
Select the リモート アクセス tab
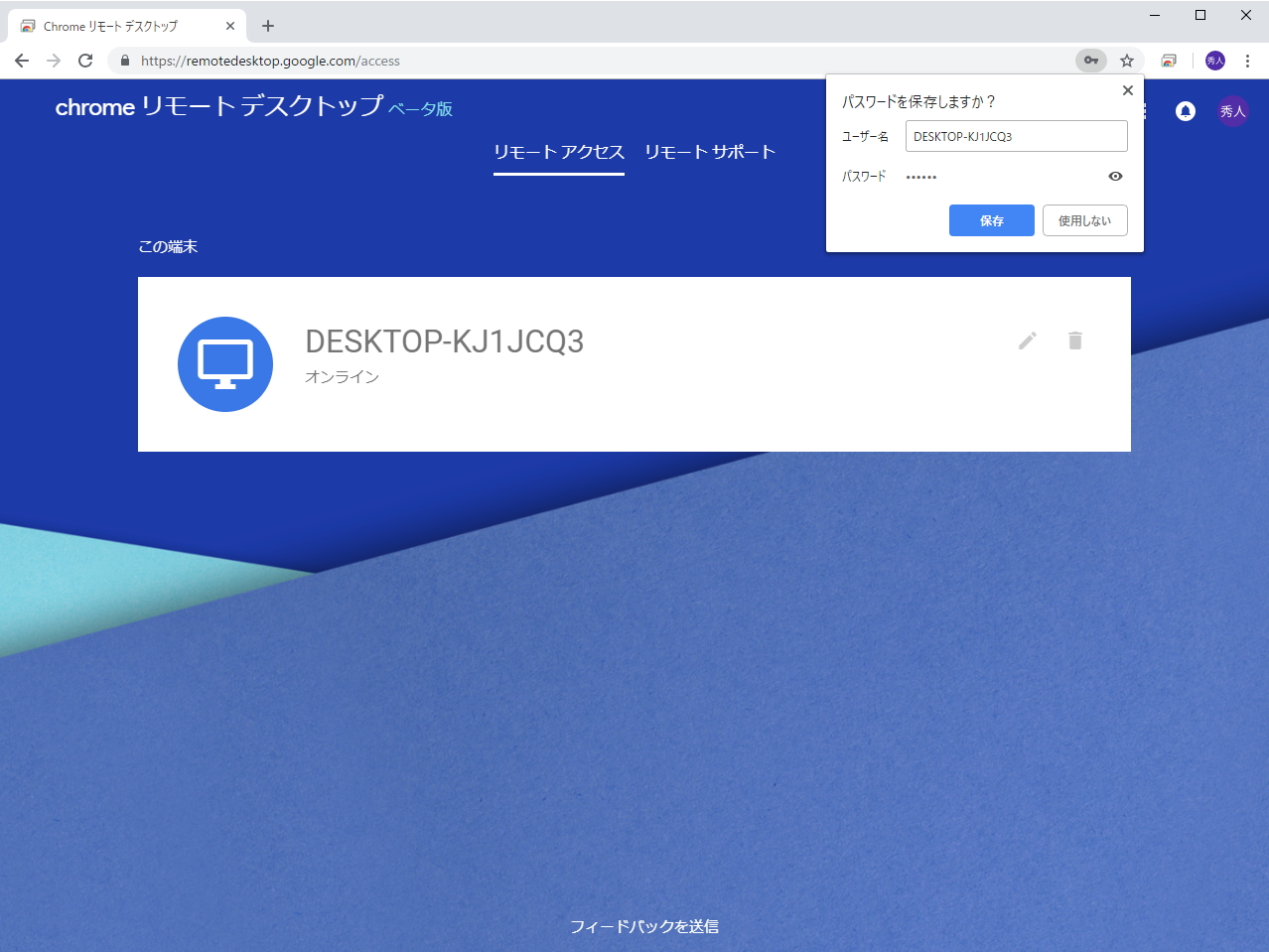[x=559, y=152]
